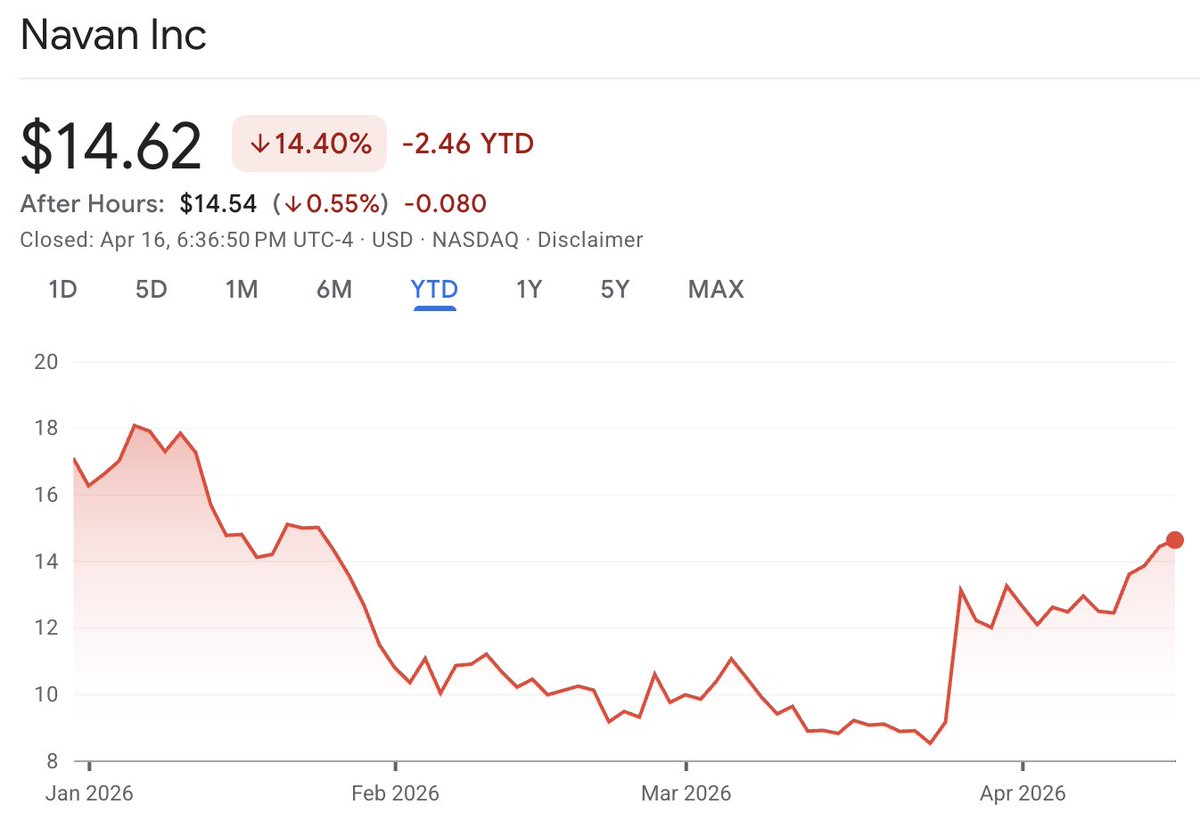Screen dimensions: 1200x829
Task: Select the 5D time range tab
Action: click(151, 290)
